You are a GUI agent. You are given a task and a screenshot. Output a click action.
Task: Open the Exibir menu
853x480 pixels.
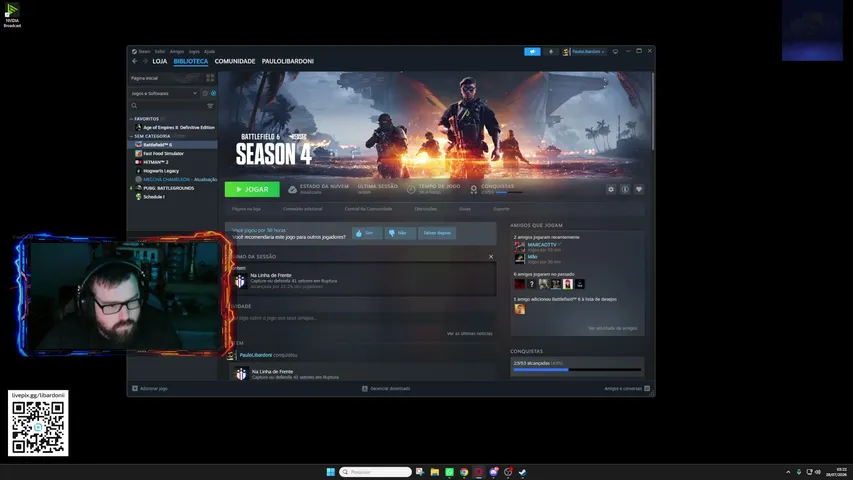tap(159, 52)
